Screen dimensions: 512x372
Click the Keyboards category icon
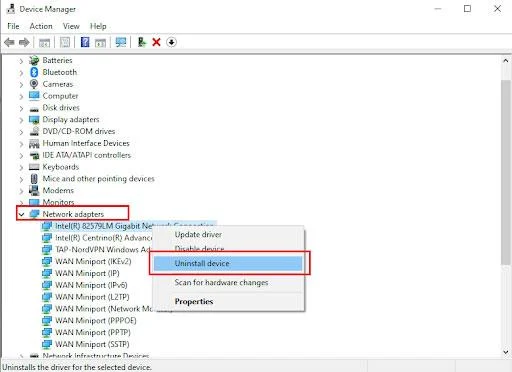point(34,167)
